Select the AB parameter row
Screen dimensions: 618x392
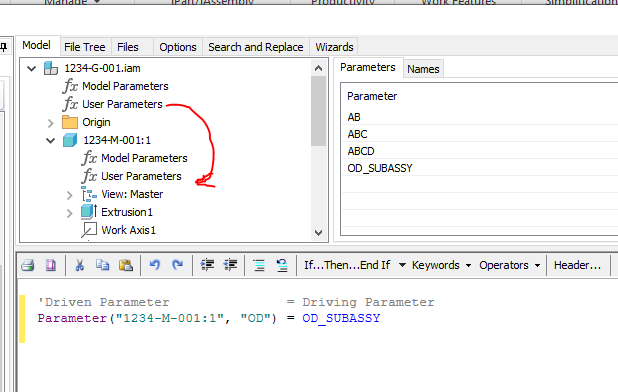(x=479, y=117)
